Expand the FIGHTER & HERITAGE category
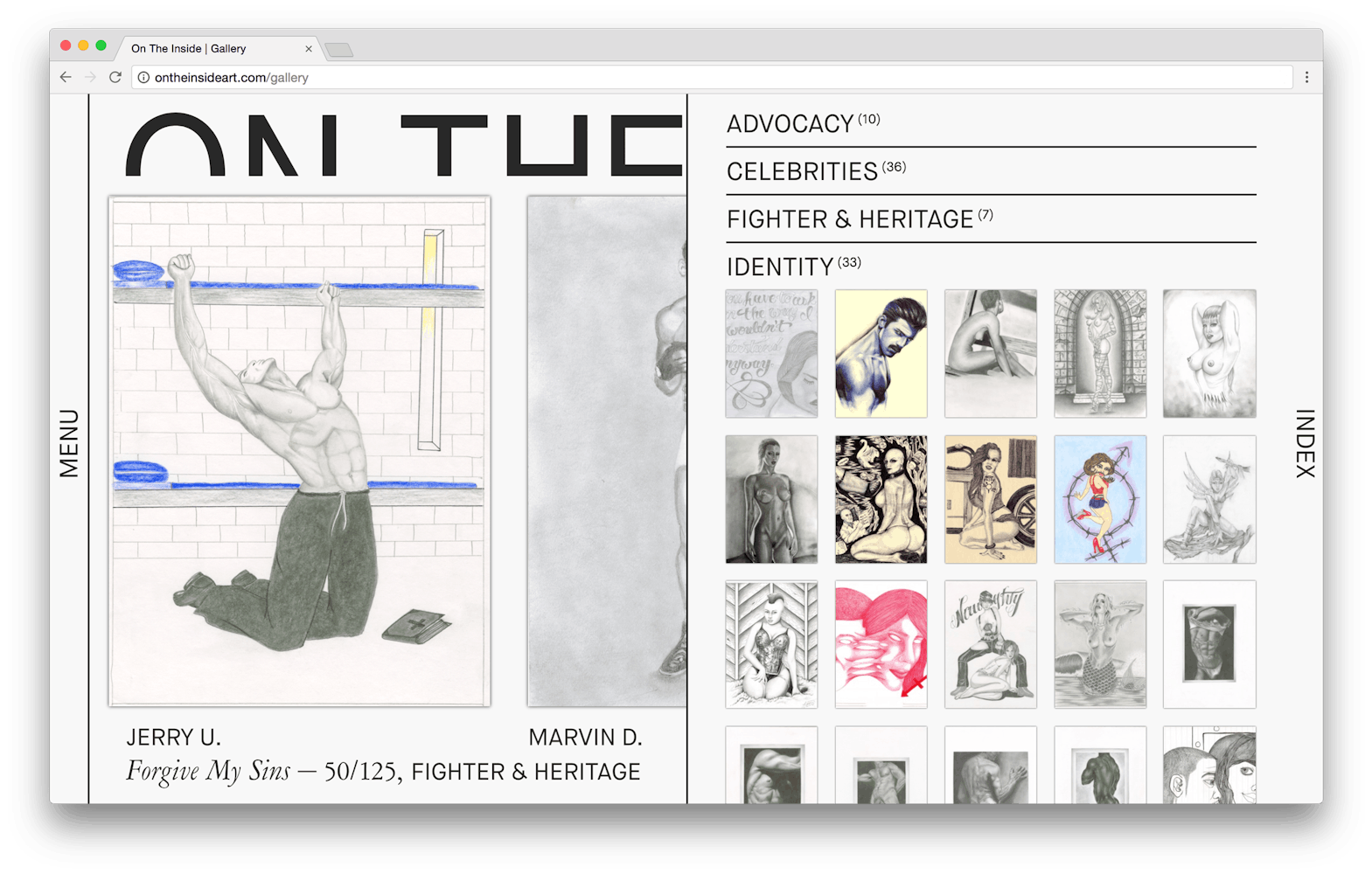The image size is (1372, 874). point(849,219)
